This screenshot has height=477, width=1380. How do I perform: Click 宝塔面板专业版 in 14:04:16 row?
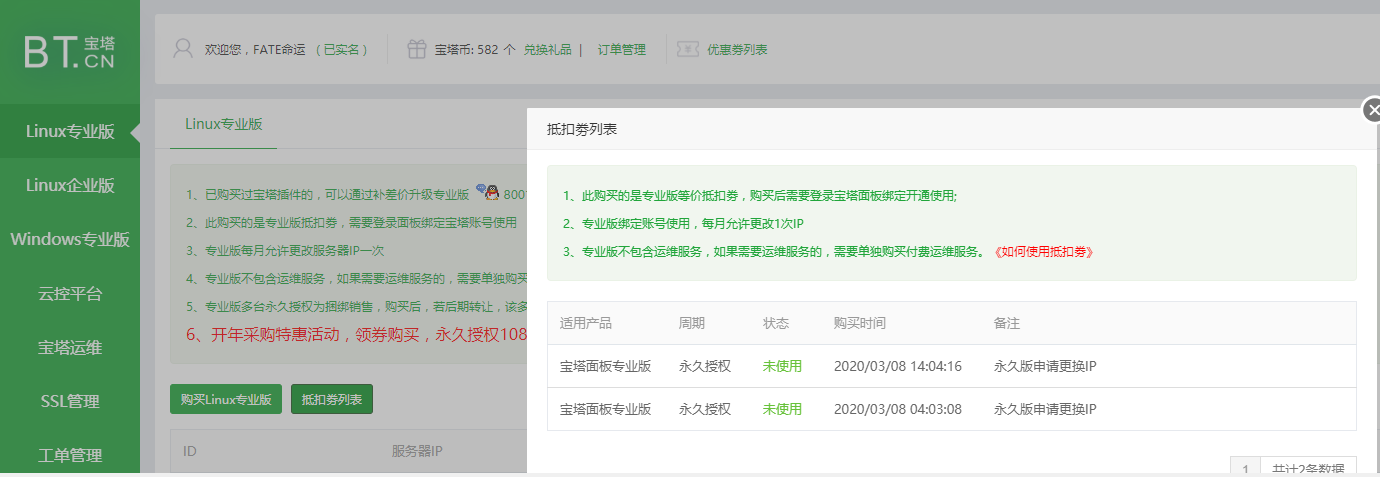click(x=606, y=366)
